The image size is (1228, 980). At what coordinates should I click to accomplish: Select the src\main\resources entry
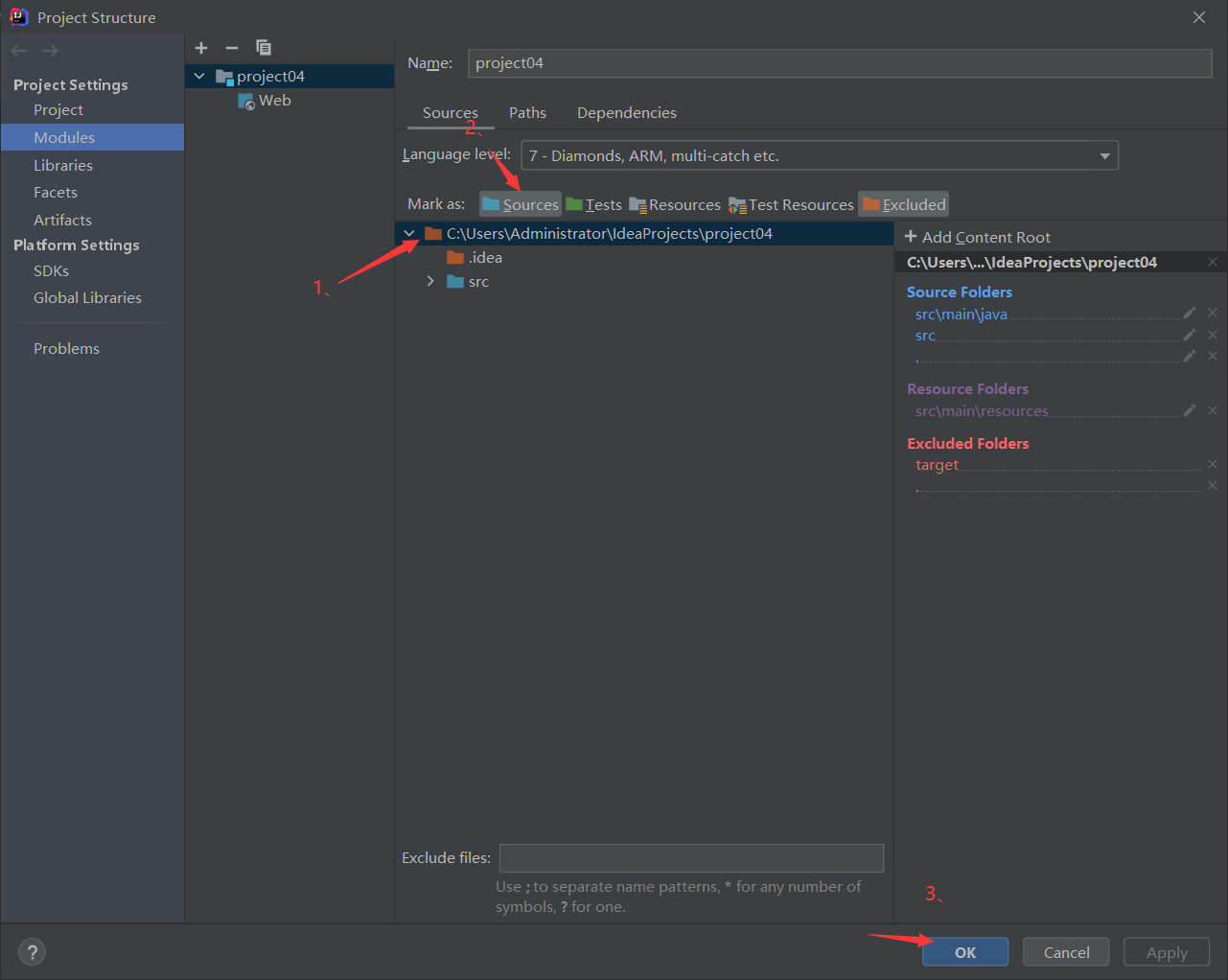coord(982,411)
